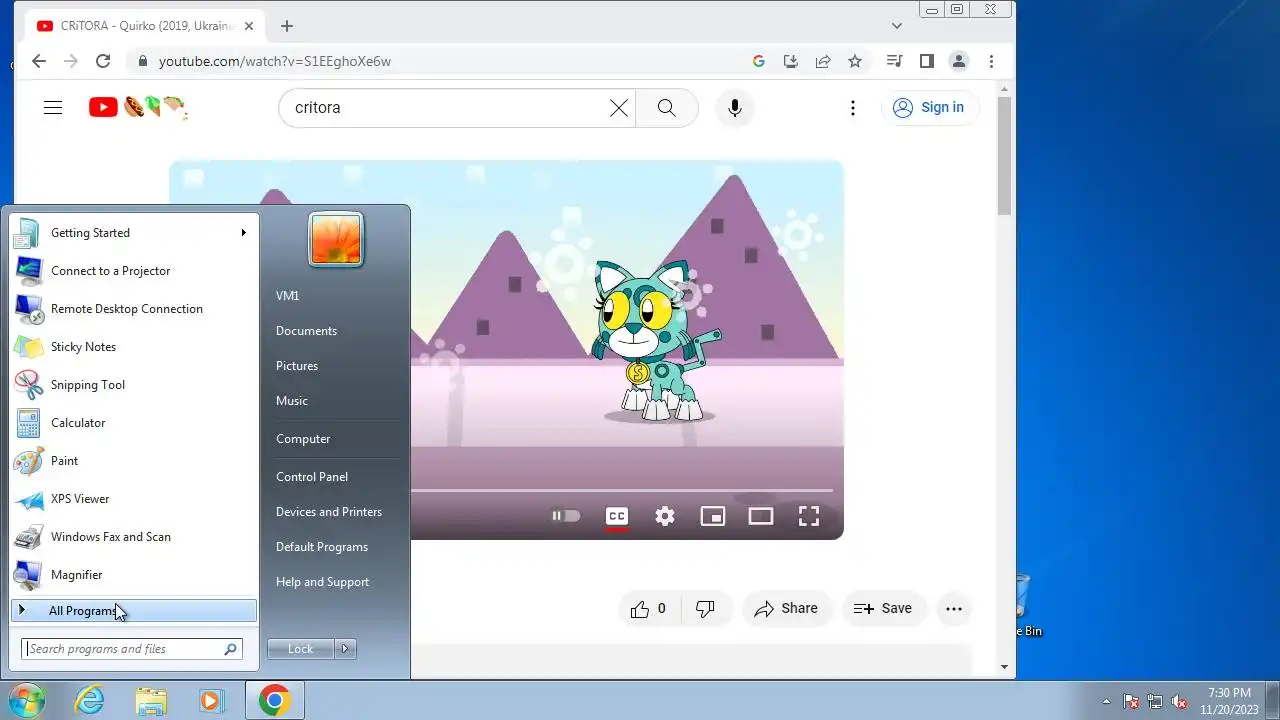The height and width of the screenshot is (720, 1280).
Task: Launch Snipping Tool
Action: click(x=134, y=385)
